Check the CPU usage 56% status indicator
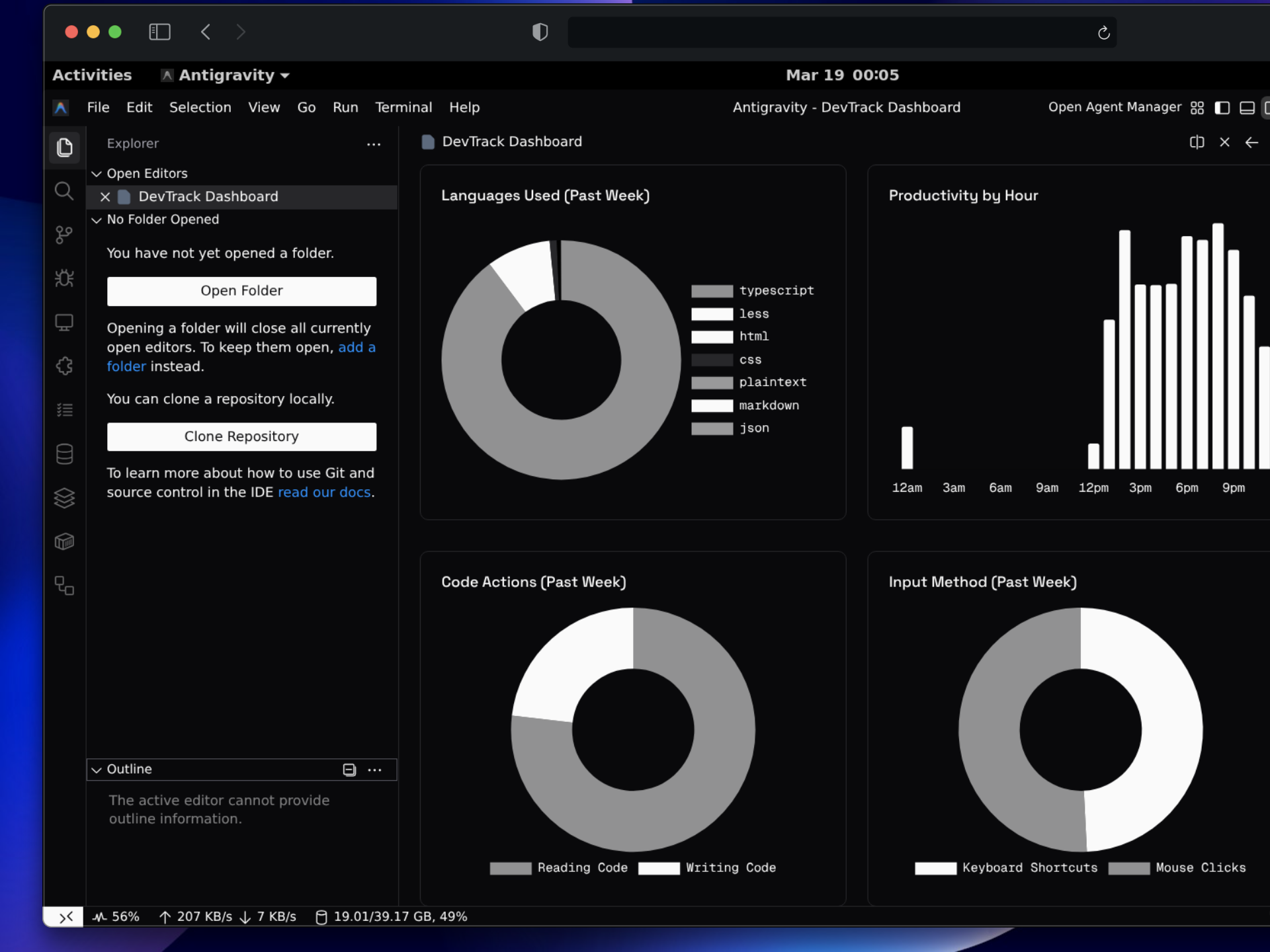 116,917
